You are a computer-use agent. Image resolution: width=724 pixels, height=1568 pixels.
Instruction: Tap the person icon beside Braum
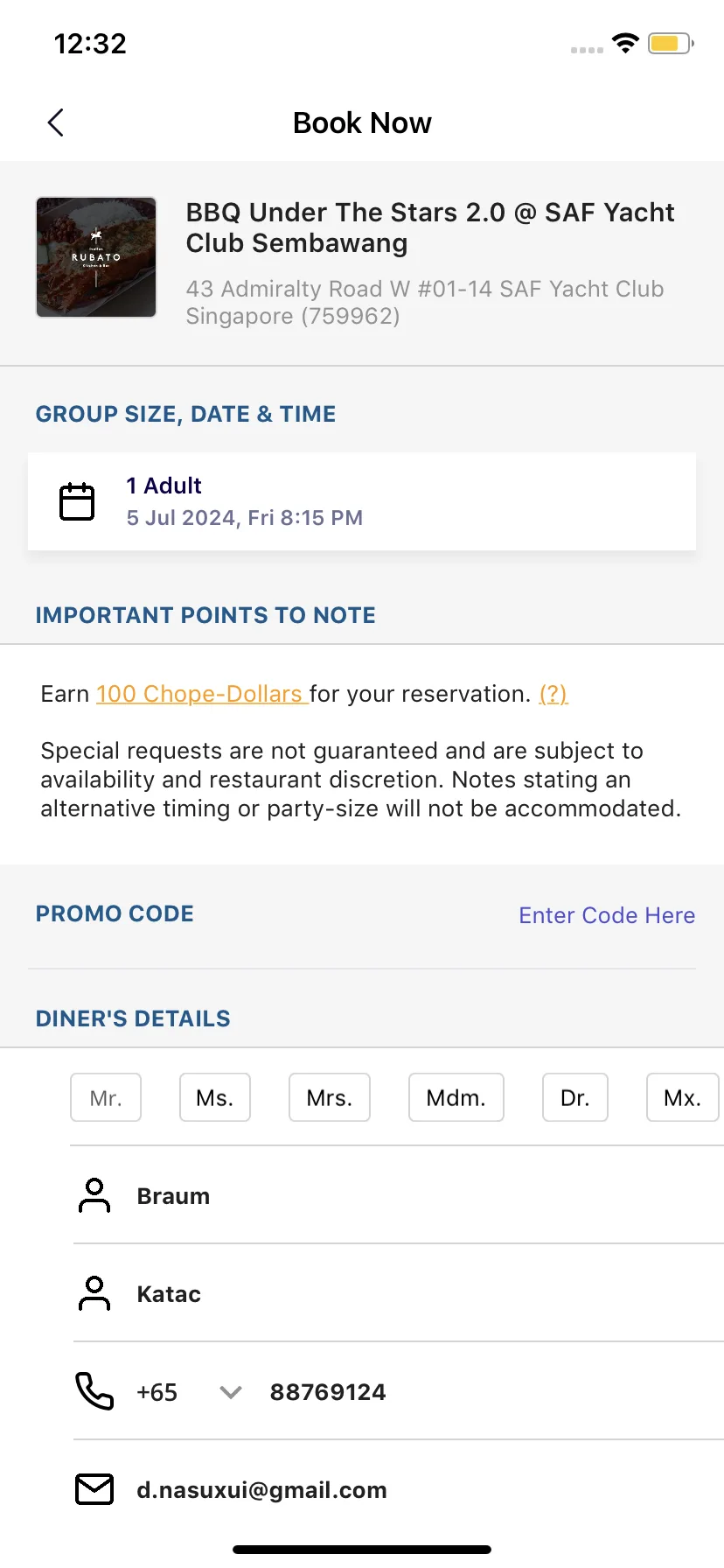click(x=94, y=1195)
